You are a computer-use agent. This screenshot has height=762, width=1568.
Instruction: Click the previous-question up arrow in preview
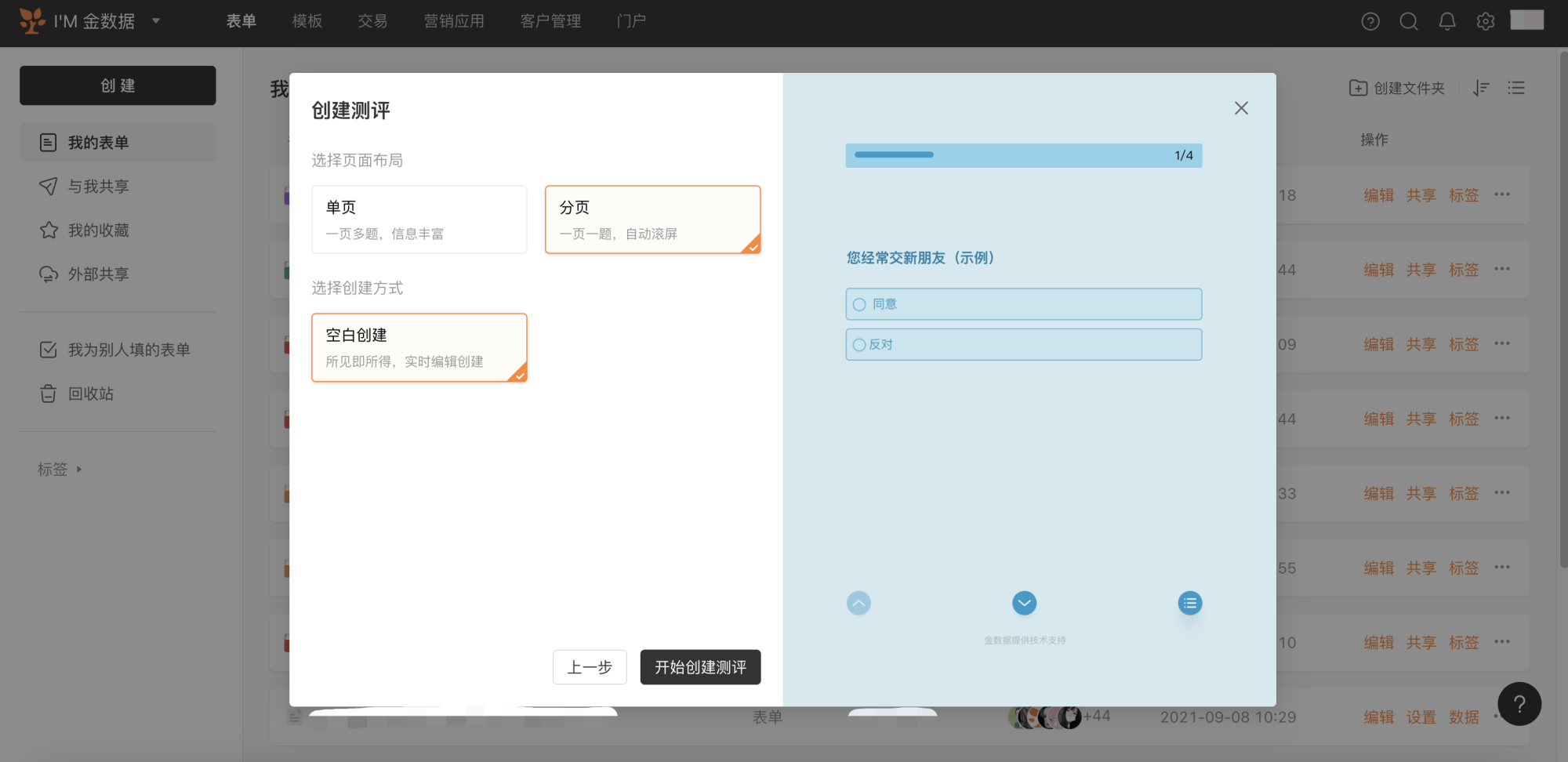(859, 603)
